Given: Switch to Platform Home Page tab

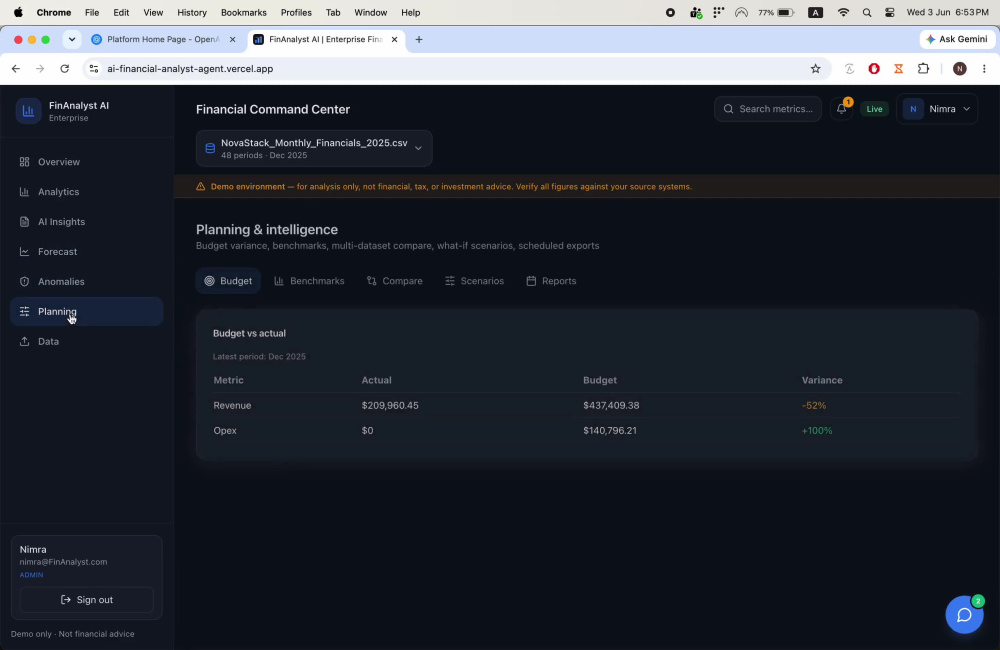Looking at the screenshot, I should [x=163, y=40].
